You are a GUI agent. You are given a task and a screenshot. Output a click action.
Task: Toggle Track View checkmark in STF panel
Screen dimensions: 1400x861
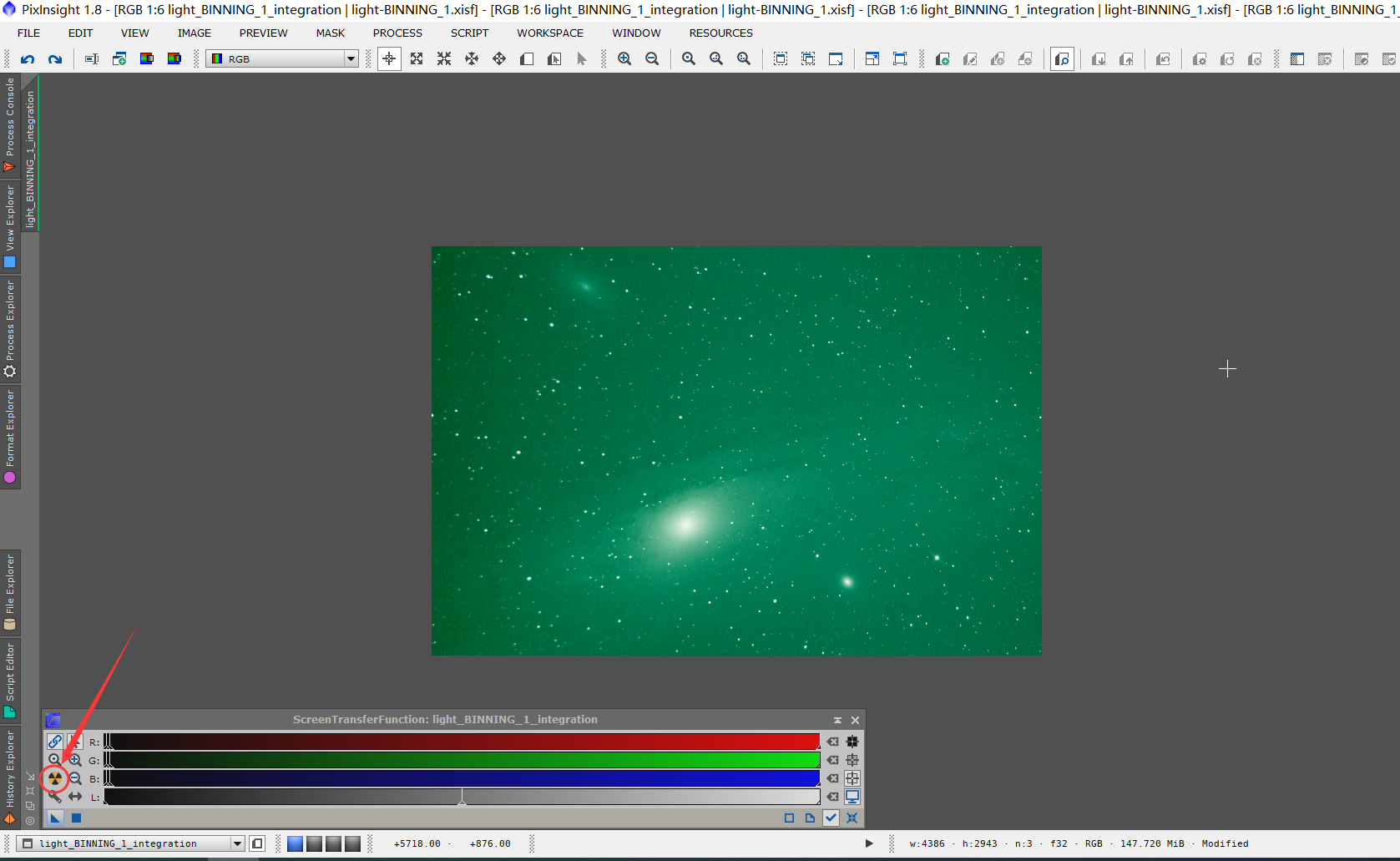tap(831, 818)
